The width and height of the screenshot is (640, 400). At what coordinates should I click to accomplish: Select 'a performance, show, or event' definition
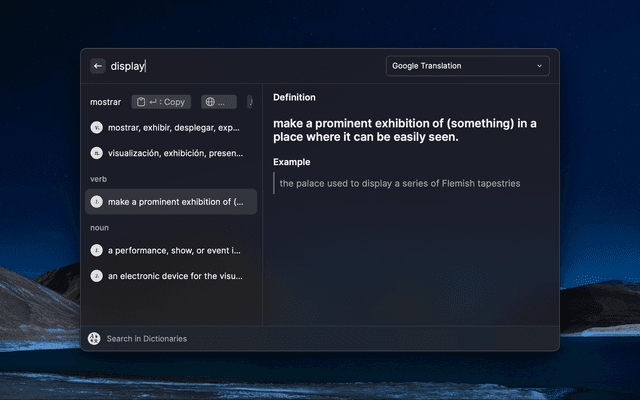[x=174, y=250]
